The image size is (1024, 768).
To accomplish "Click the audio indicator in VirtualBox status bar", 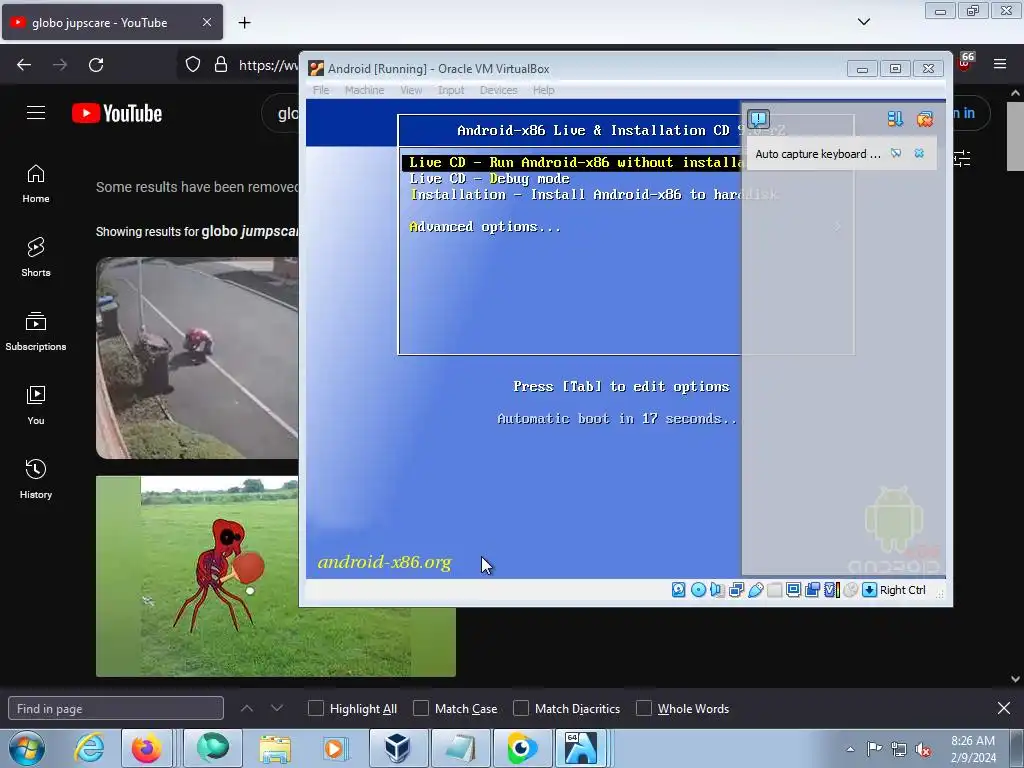I will tap(717, 590).
